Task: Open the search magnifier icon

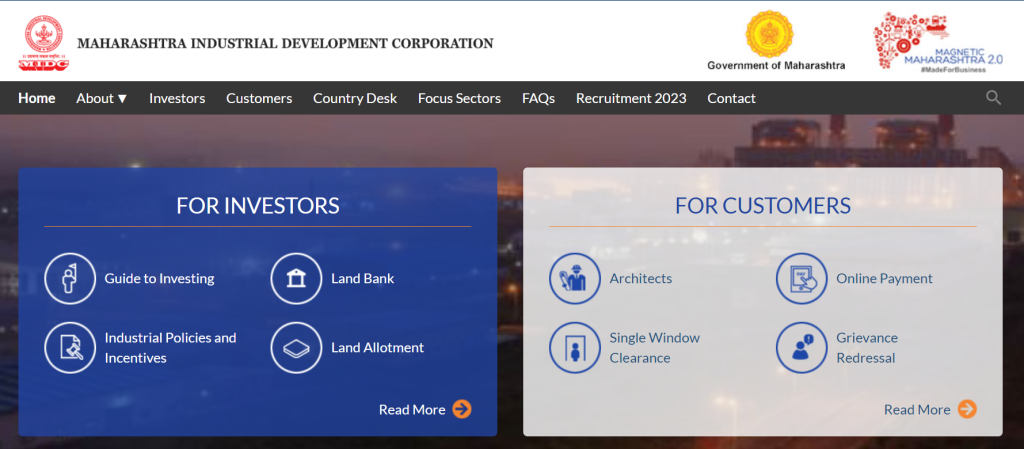Action: pos(993,98)
